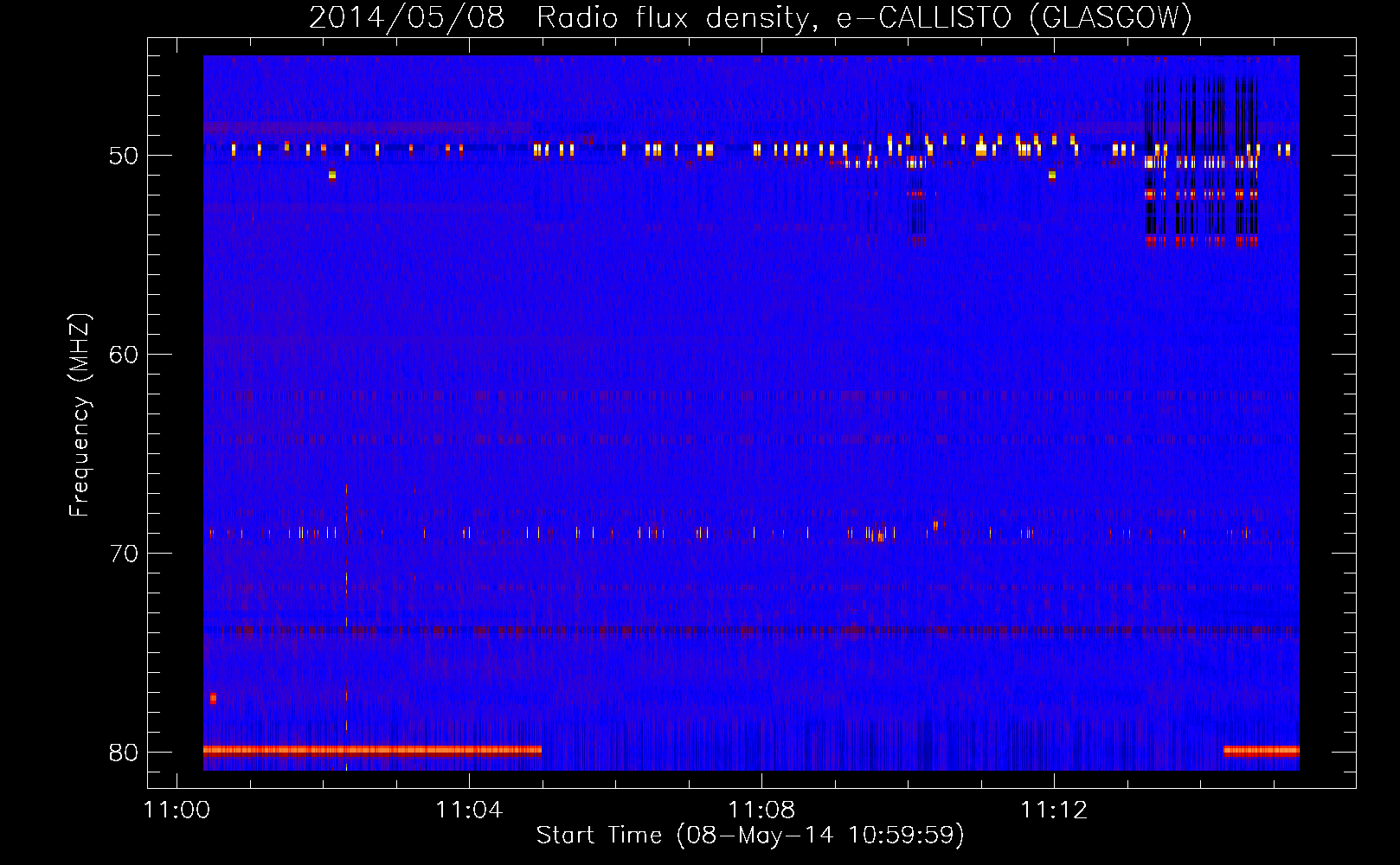Select the 'Frequency (MHZ)' axis label

click(80, 415)
